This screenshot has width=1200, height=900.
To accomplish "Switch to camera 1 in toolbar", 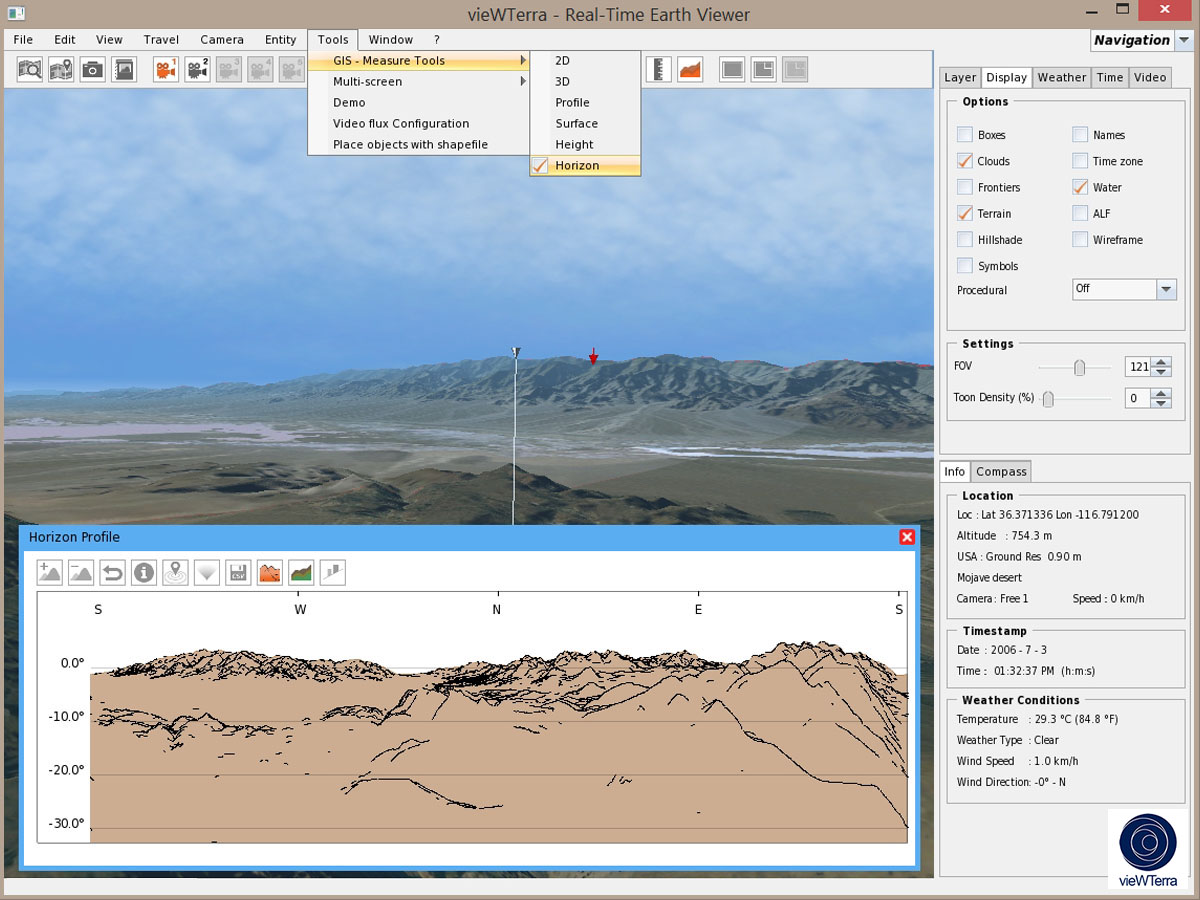I will point(166,69).
